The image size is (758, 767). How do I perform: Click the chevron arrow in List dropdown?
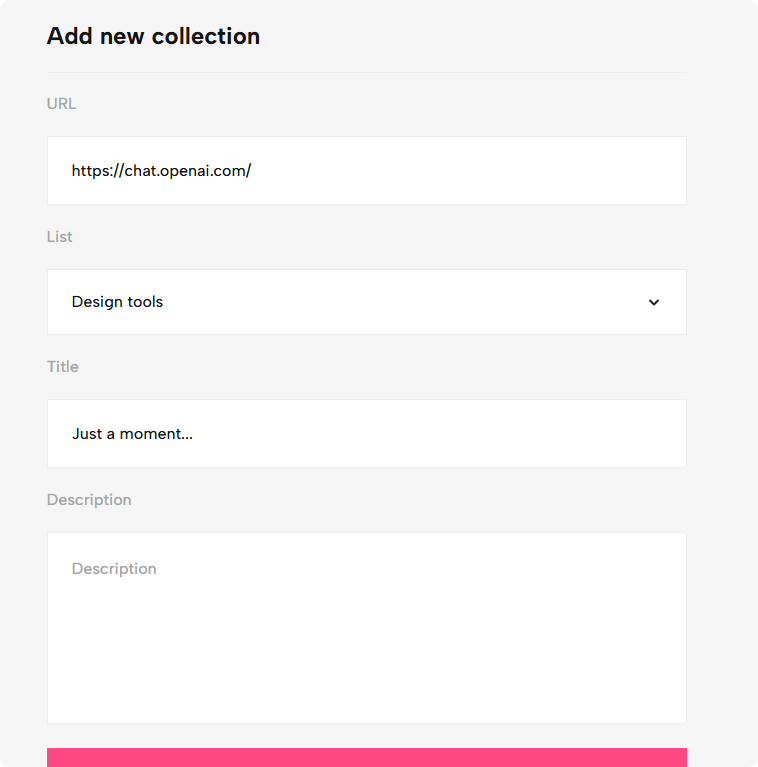click(x=654, y=302)
